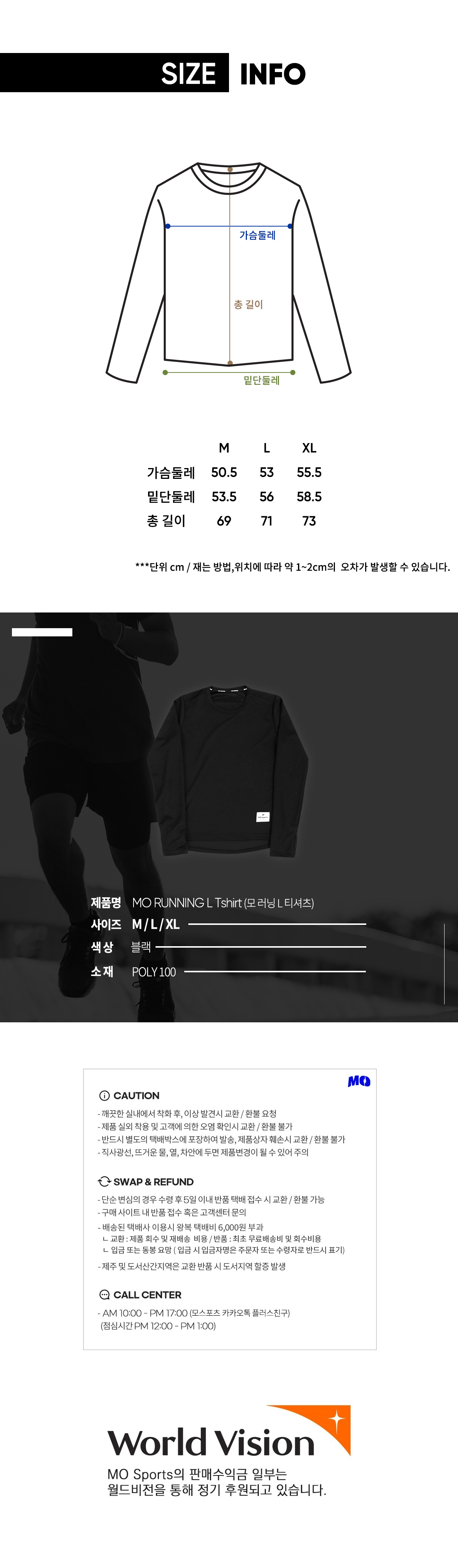Select the XL size column header
Viewport: 458px width, 1568px height.
309,448
